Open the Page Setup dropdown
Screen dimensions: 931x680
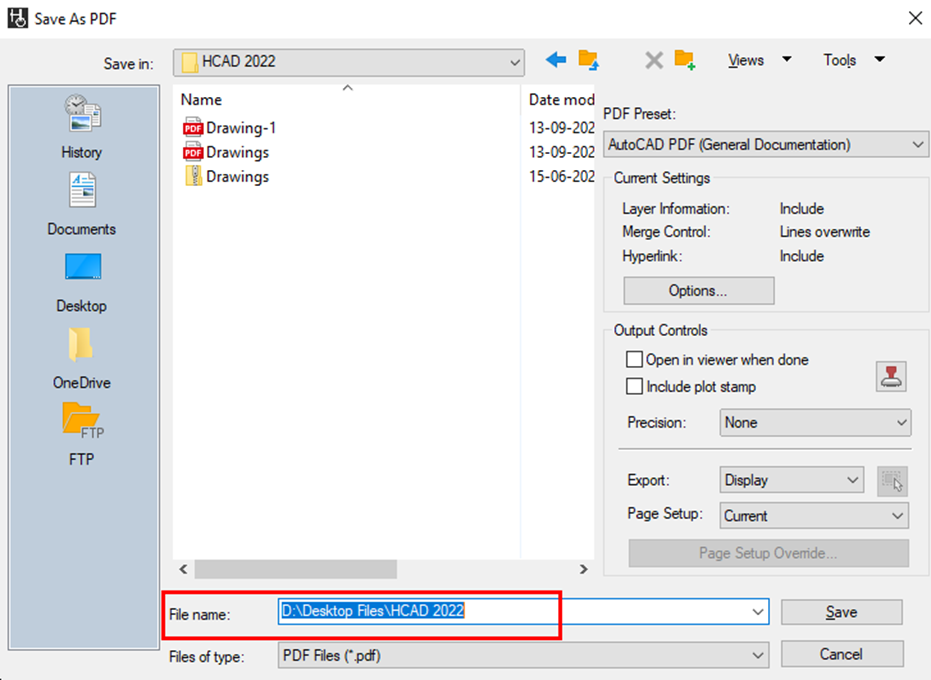click(x=814, y=515)
